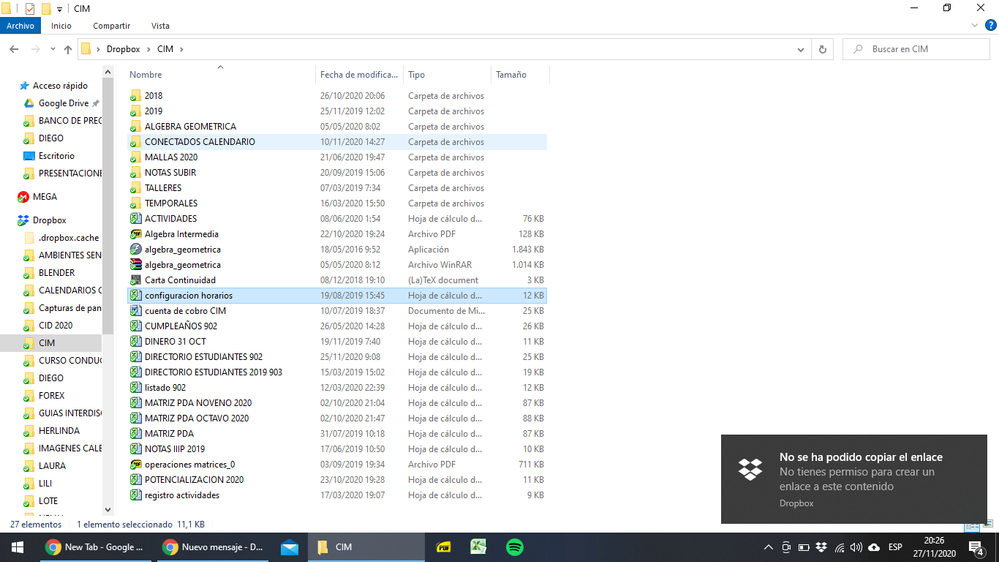This screenshot has height=562, width=999.
Task: Open the Quick Access Toolbar customize dropdown
Action: (x=60, y=9)
